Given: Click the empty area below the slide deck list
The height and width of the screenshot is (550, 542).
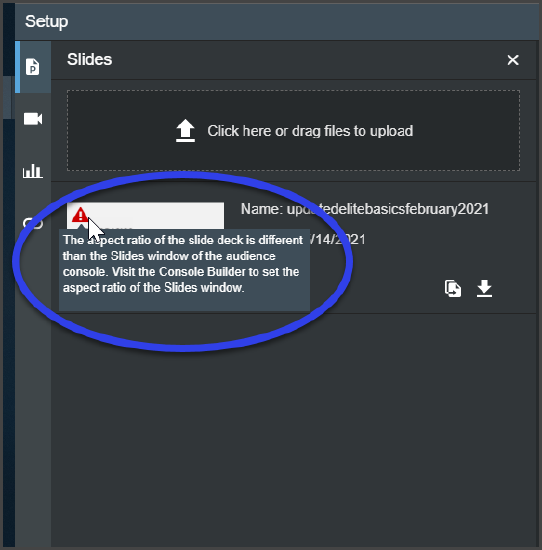Looking at the screenshot, I should click(x=293, y=430).
